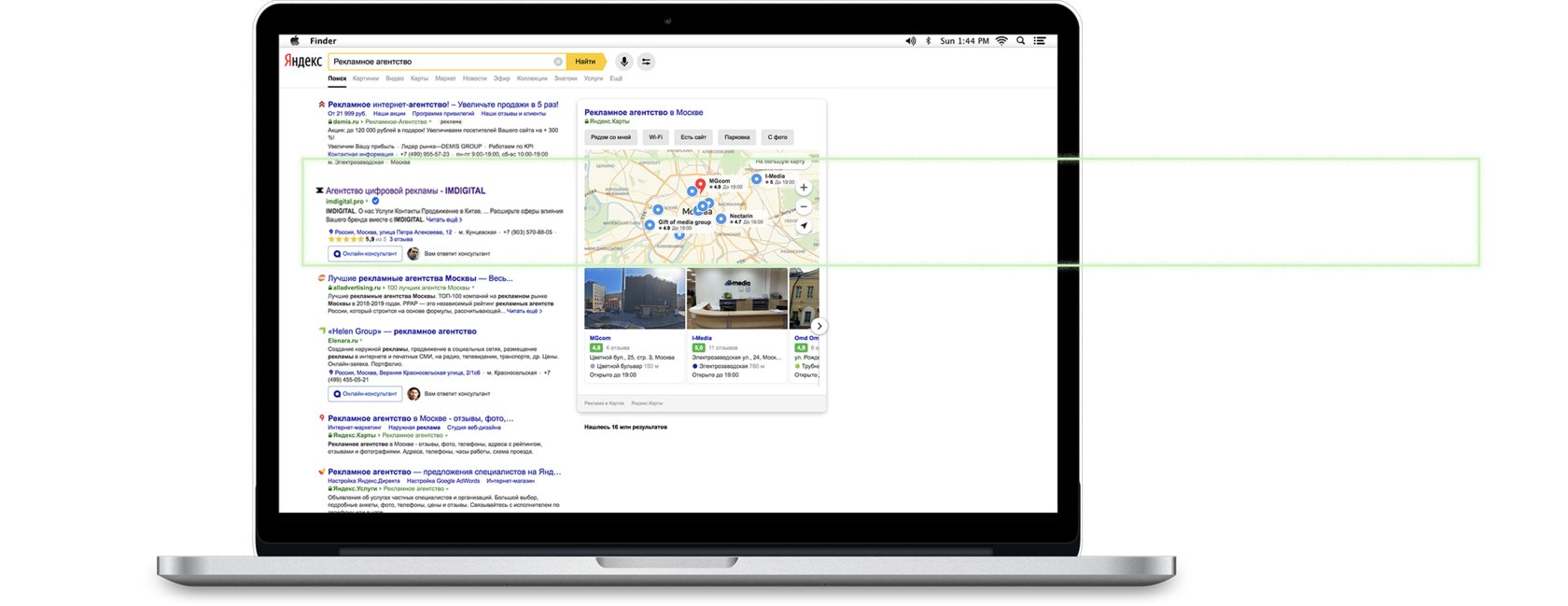Screen dimensions: 1568x606
Task: Click the IMDIGITAL five-star rating
Action: click(345, 240)
